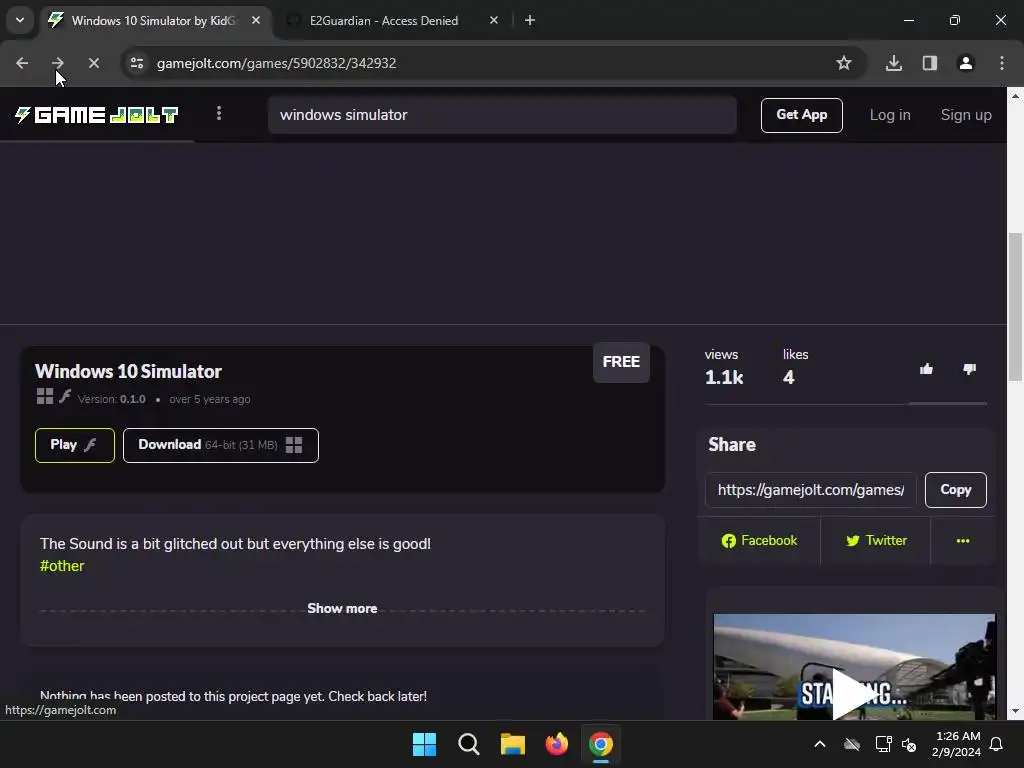This screenshot has height=768, width=1024.
Task: Dislike the game with thumbs down
Action: click(x=969, y=370)
